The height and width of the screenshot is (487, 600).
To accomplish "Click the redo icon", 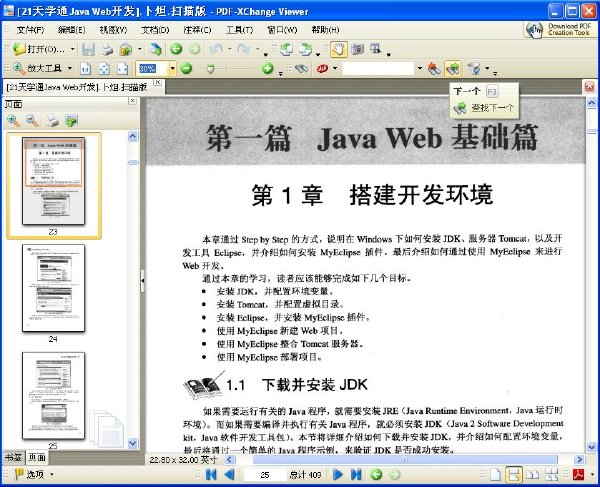I will [244, 49].
